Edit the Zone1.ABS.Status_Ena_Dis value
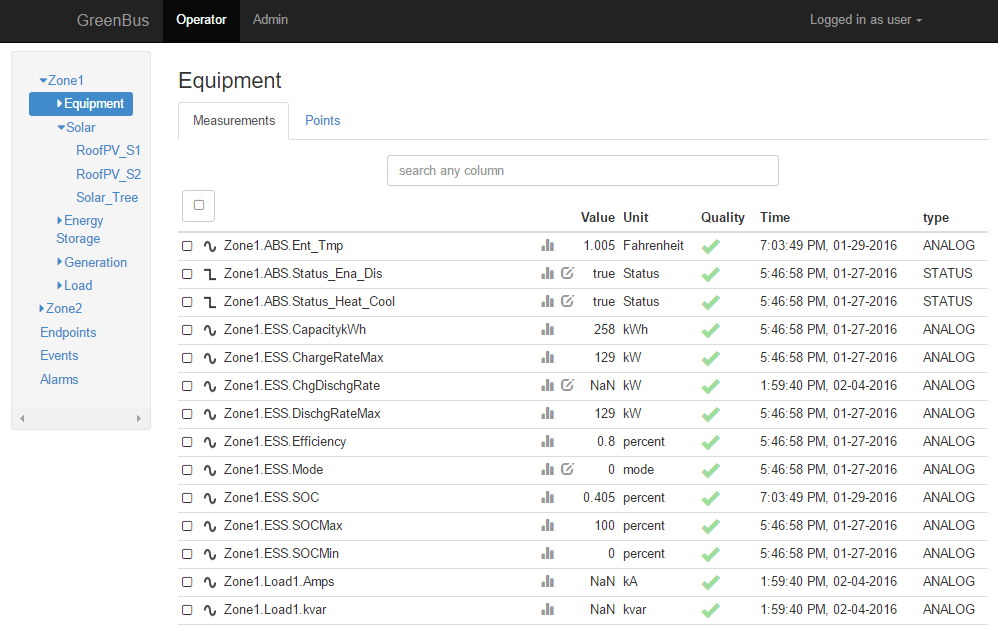 (x=567, y=273)
